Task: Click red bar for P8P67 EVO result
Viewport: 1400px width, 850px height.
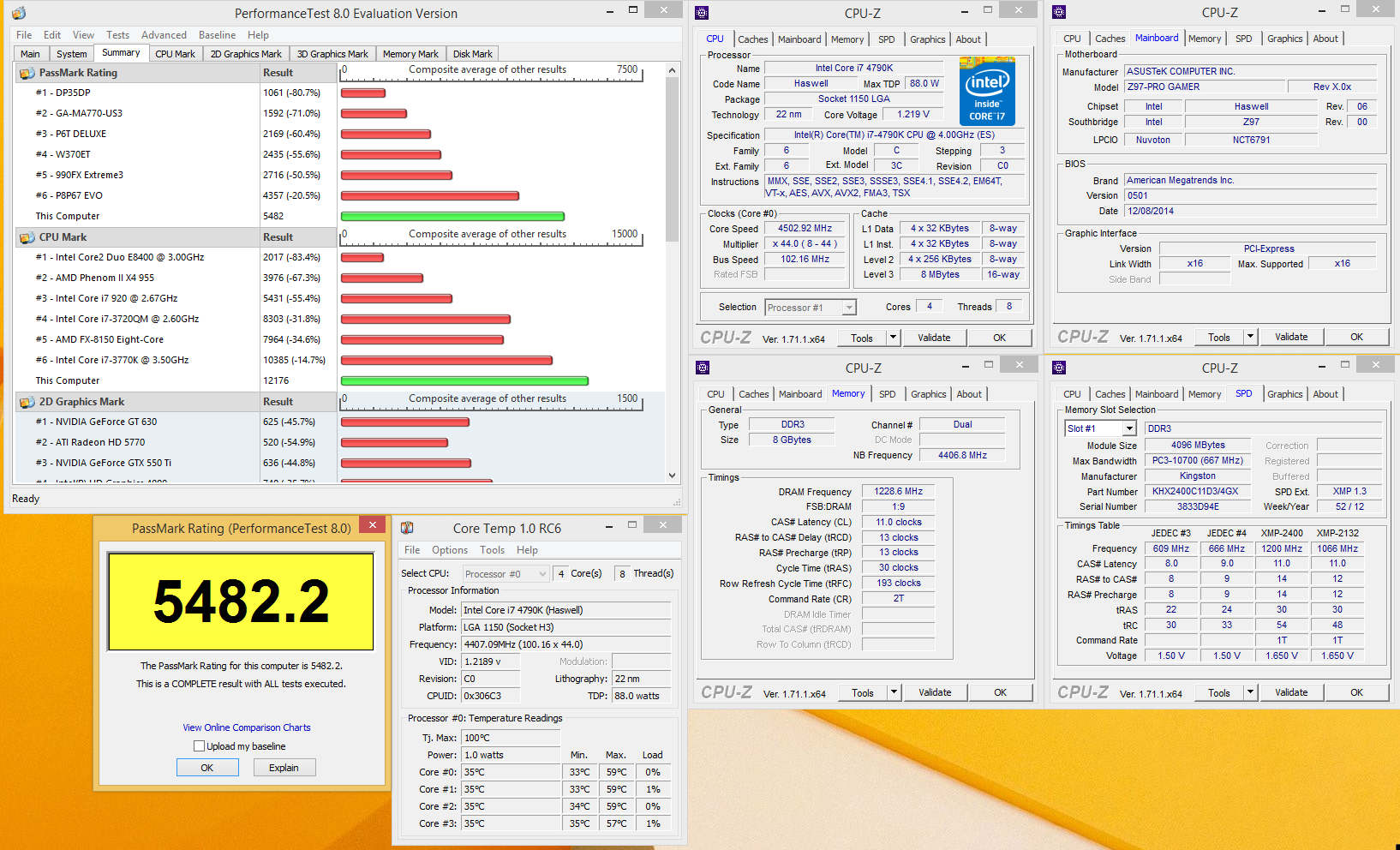Action: tap(430, 195)
